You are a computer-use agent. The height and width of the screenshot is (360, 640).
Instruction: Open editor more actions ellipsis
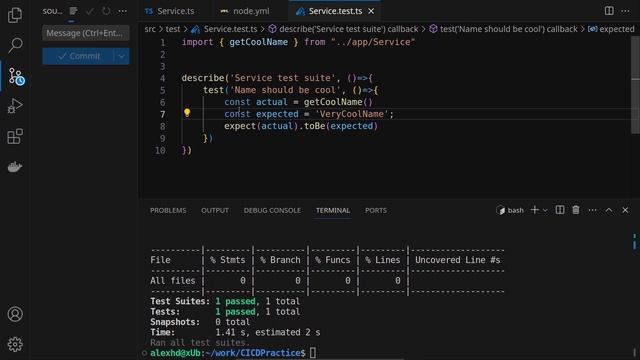coord(625,11)
